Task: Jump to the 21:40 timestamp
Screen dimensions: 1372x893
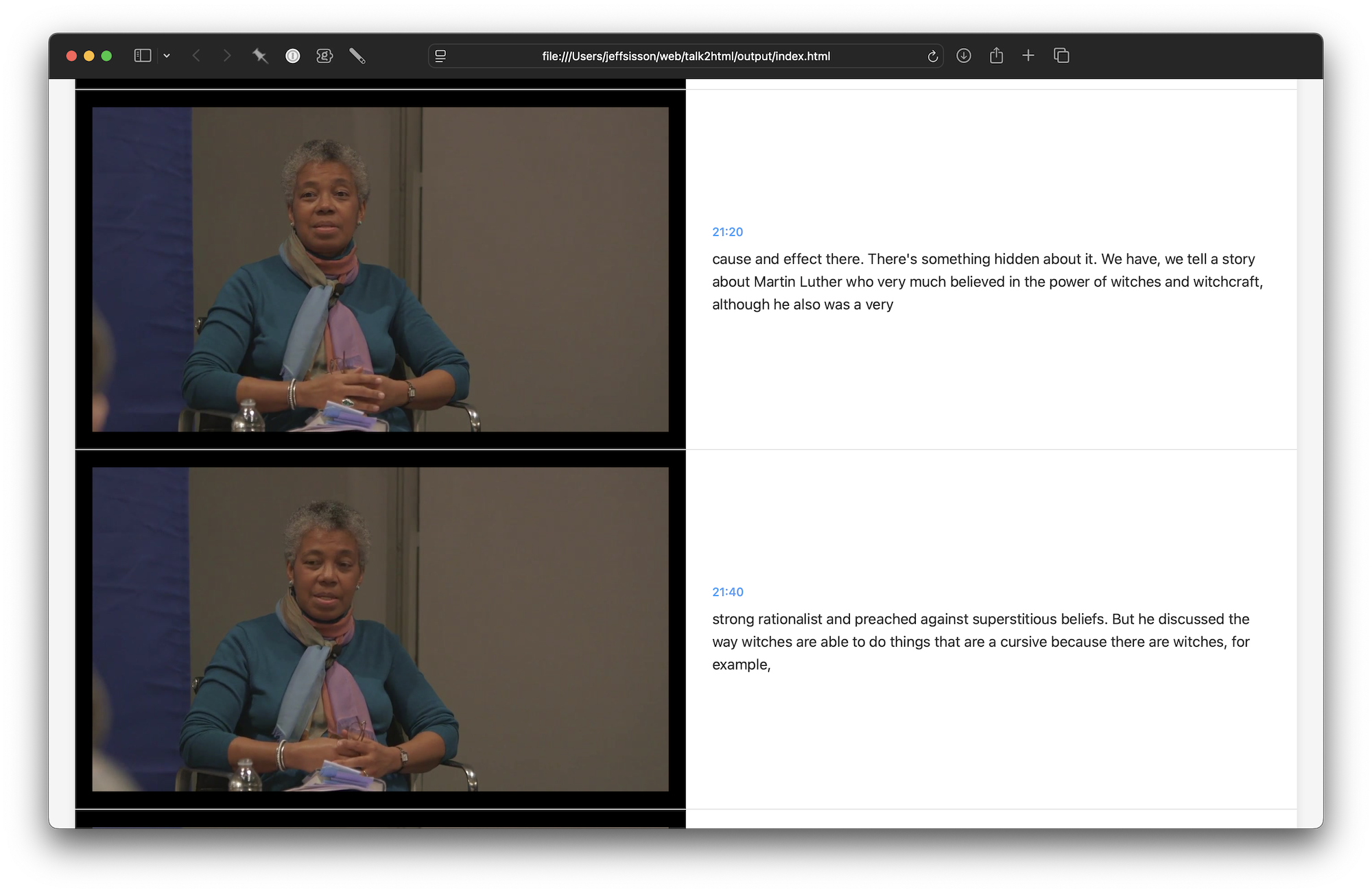Action: coord(727,592)
